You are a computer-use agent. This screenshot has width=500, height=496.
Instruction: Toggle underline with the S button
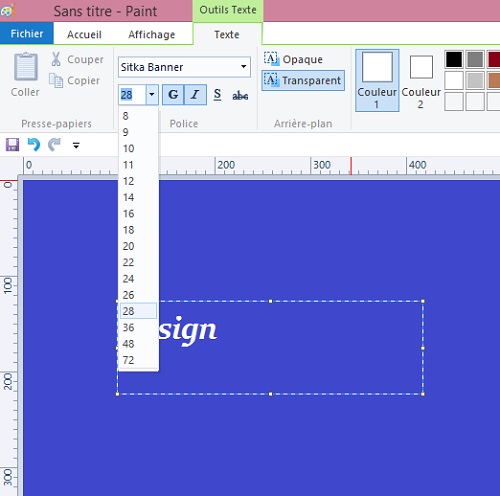217,95
